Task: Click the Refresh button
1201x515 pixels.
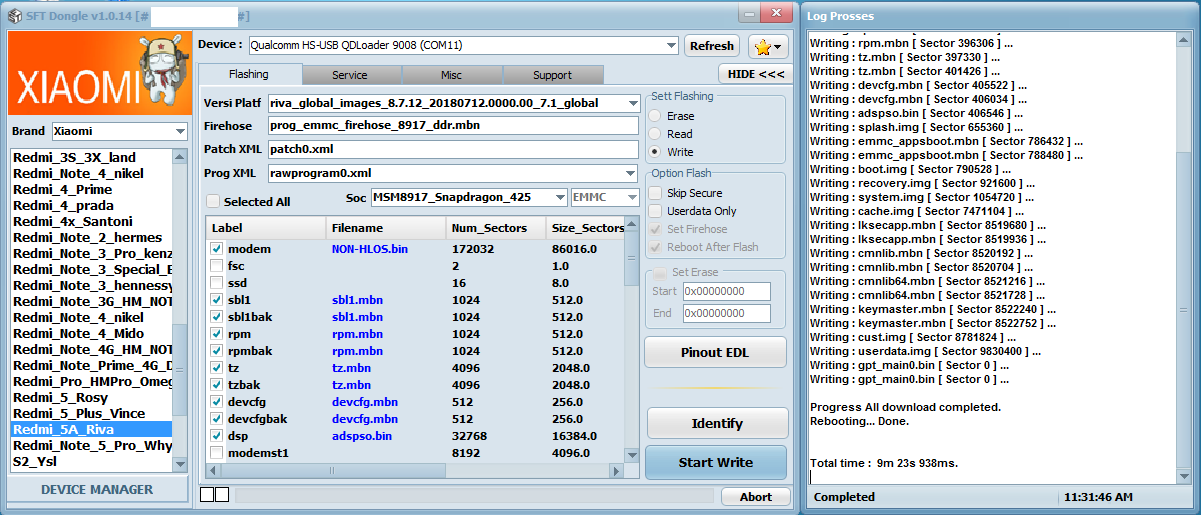Action: tap(712, 45)
